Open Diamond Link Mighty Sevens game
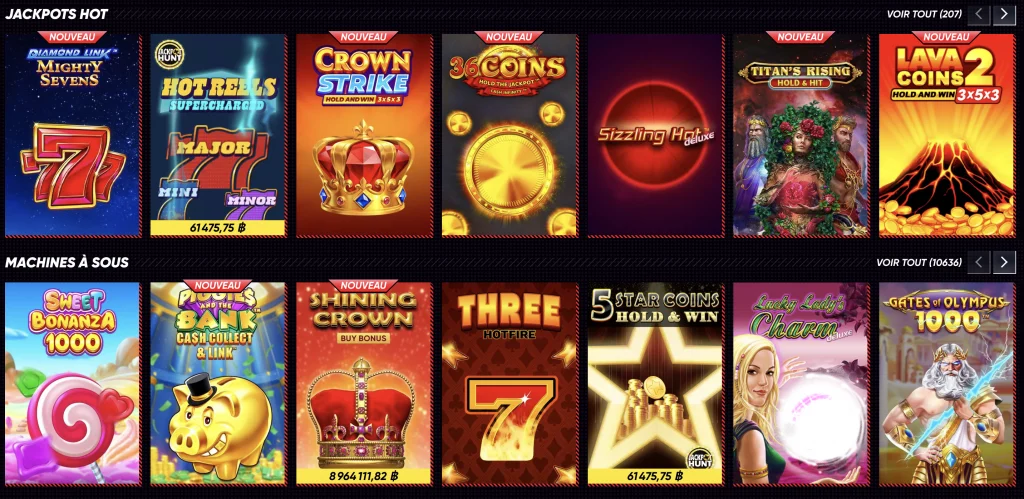This screenshot has width=1024, height=499. click(73, 135)
